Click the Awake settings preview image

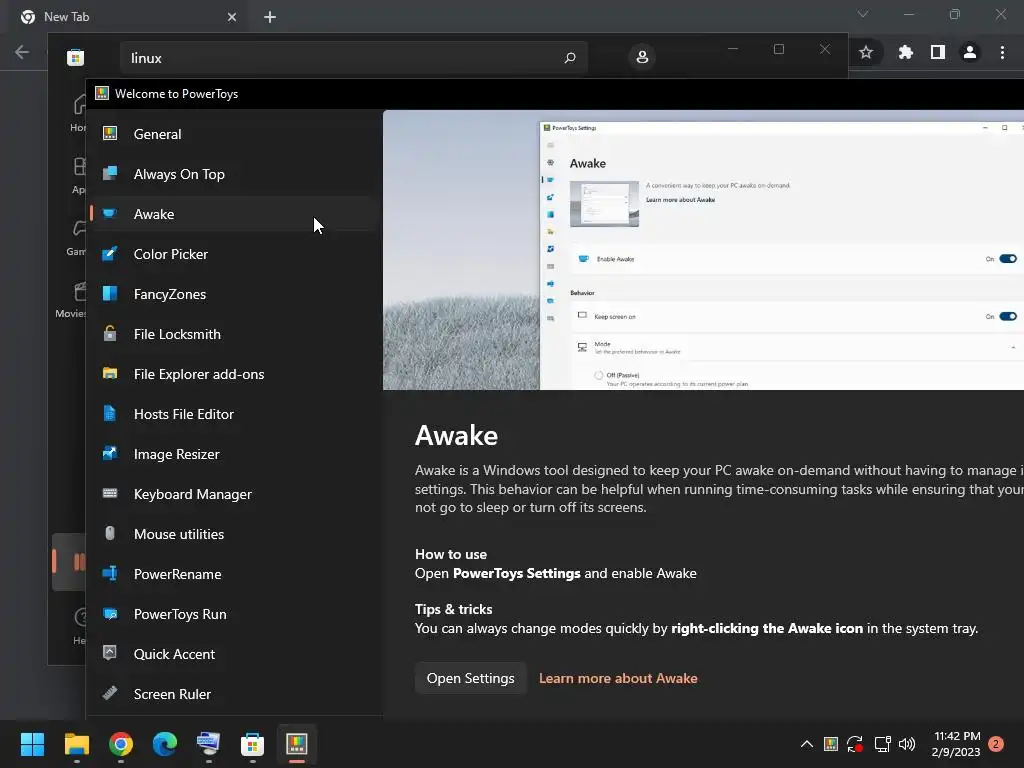(x=703, y=250)
